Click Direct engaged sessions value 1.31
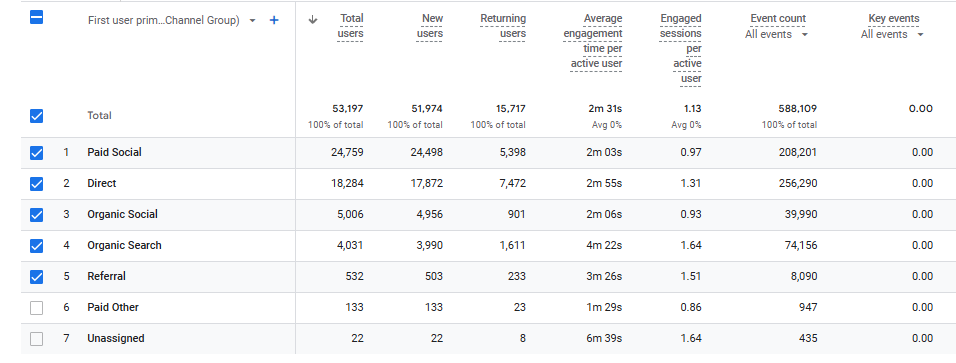 (x=691, y=183)
